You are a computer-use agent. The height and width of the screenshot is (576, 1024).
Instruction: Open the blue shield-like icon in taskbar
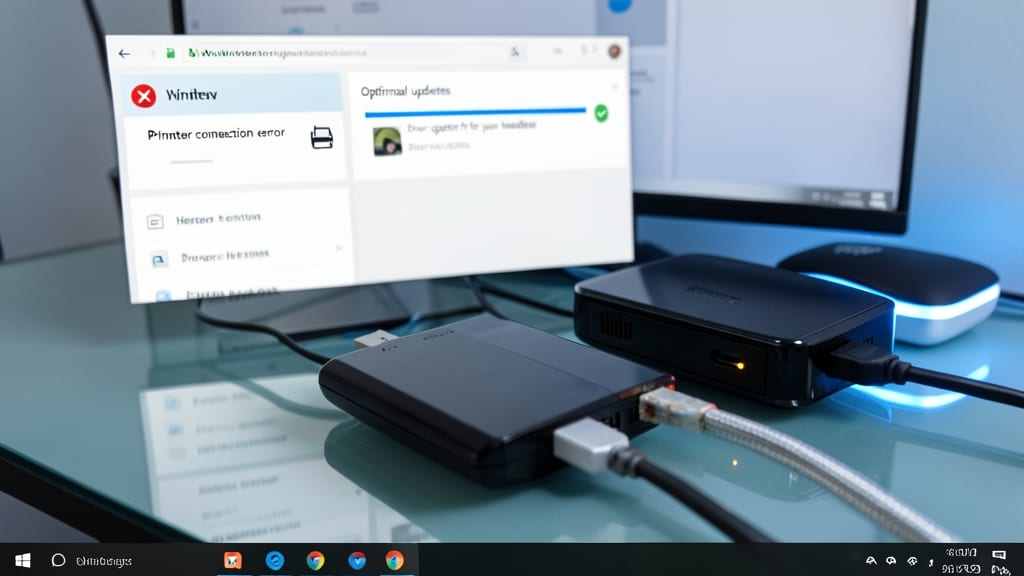pyautogui.click(x=357, y=560)
